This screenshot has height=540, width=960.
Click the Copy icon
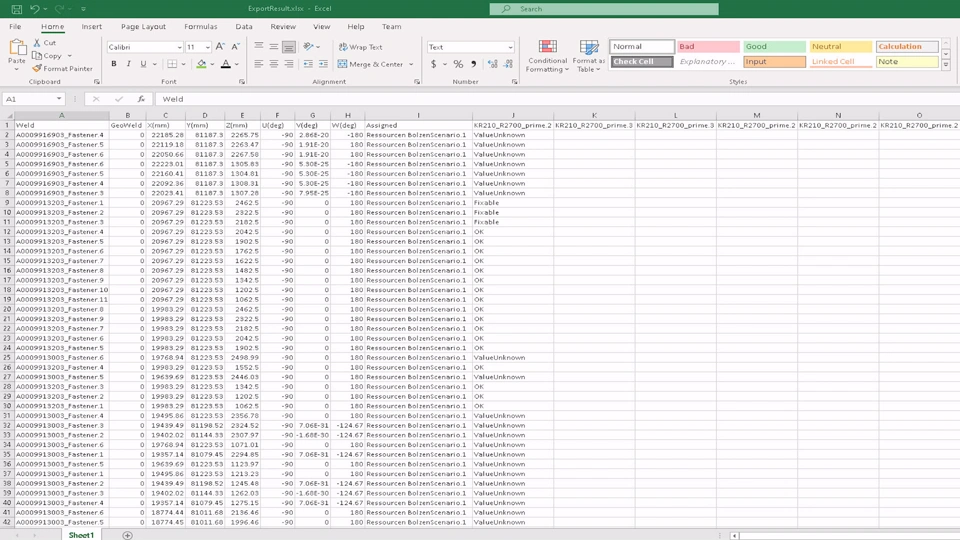click(37, 56)
